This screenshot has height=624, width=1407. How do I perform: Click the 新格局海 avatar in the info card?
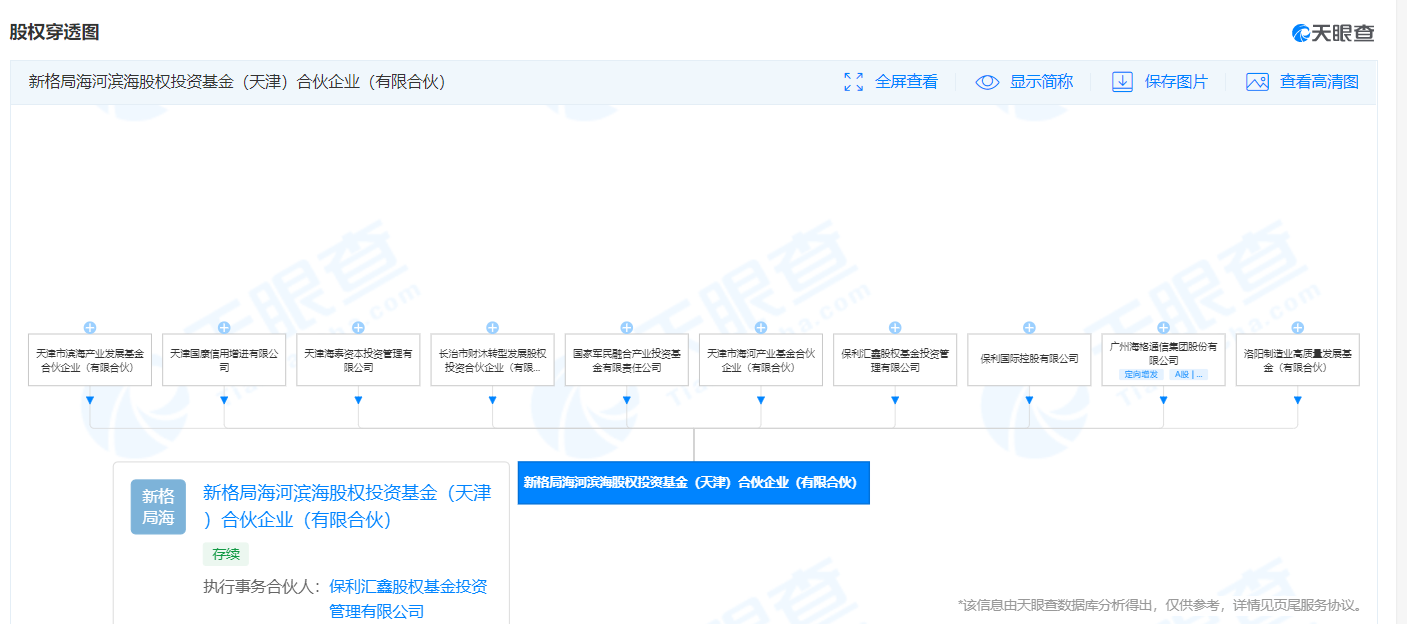[x=158, y=507]
